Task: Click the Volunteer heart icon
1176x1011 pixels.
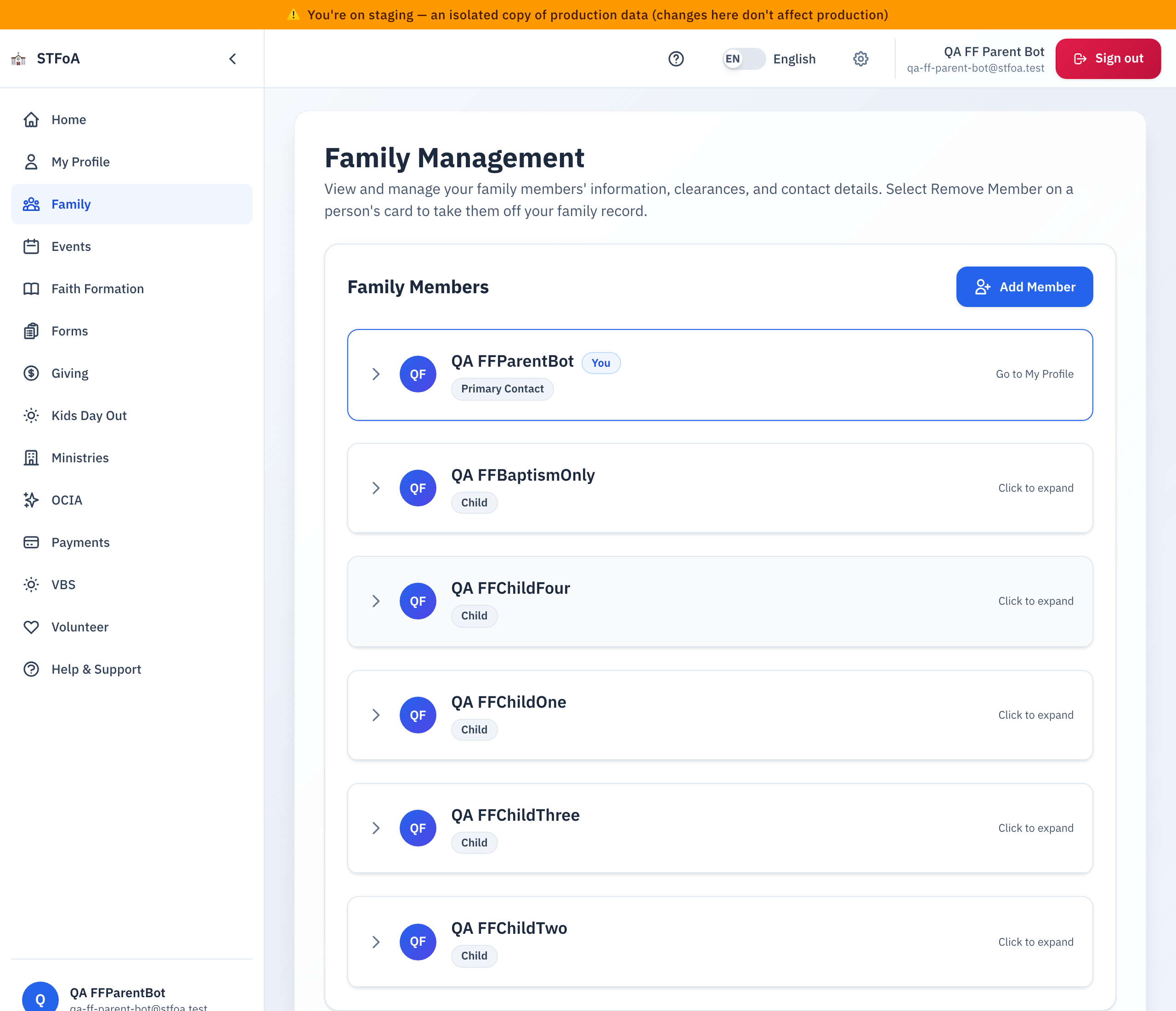Action: pos(31,627)
